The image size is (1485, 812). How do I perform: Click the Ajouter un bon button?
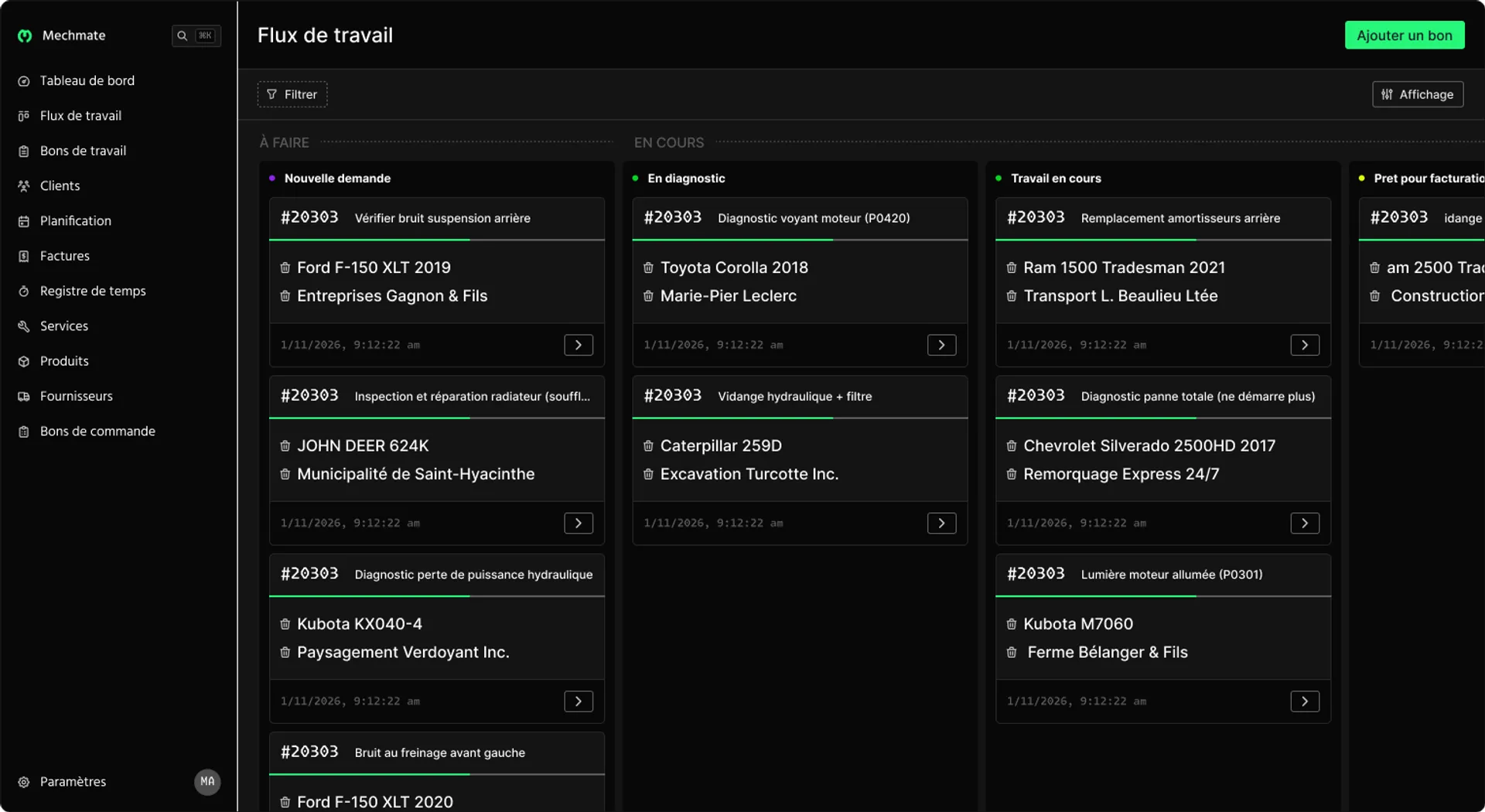point(1404,36)
